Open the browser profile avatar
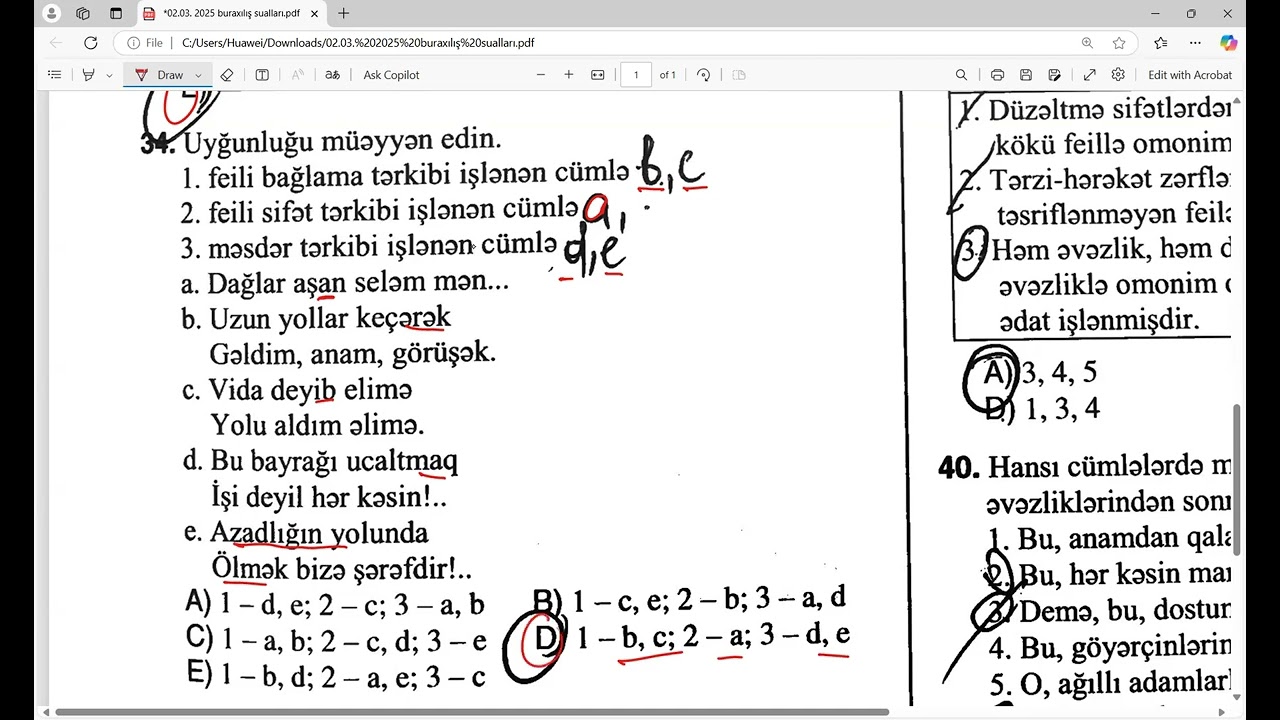The image size is (1280, 720). tap(52, 13)
